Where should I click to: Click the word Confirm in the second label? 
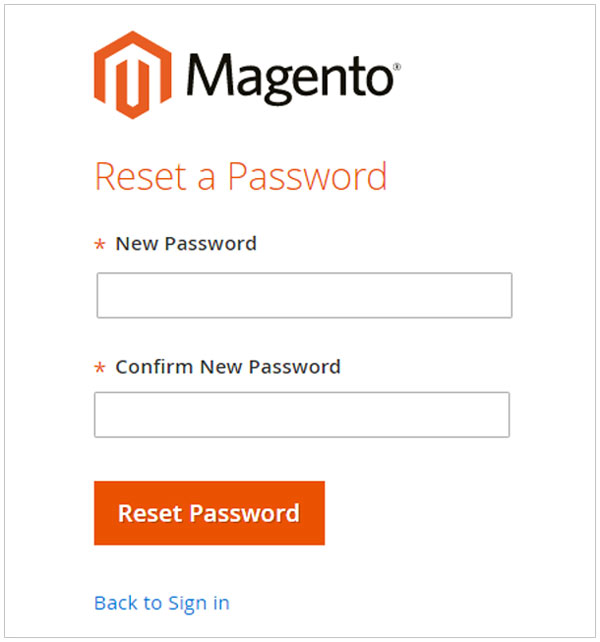coord(154,367)
